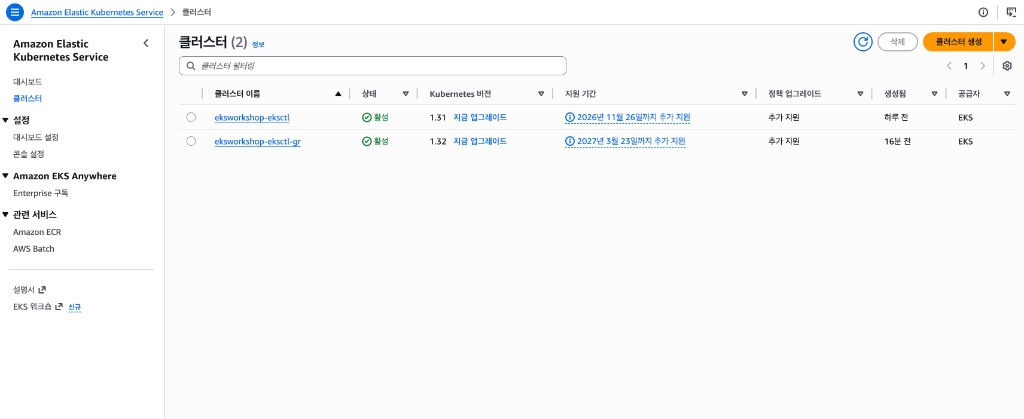Go to previous page arrow

(949, 66)
